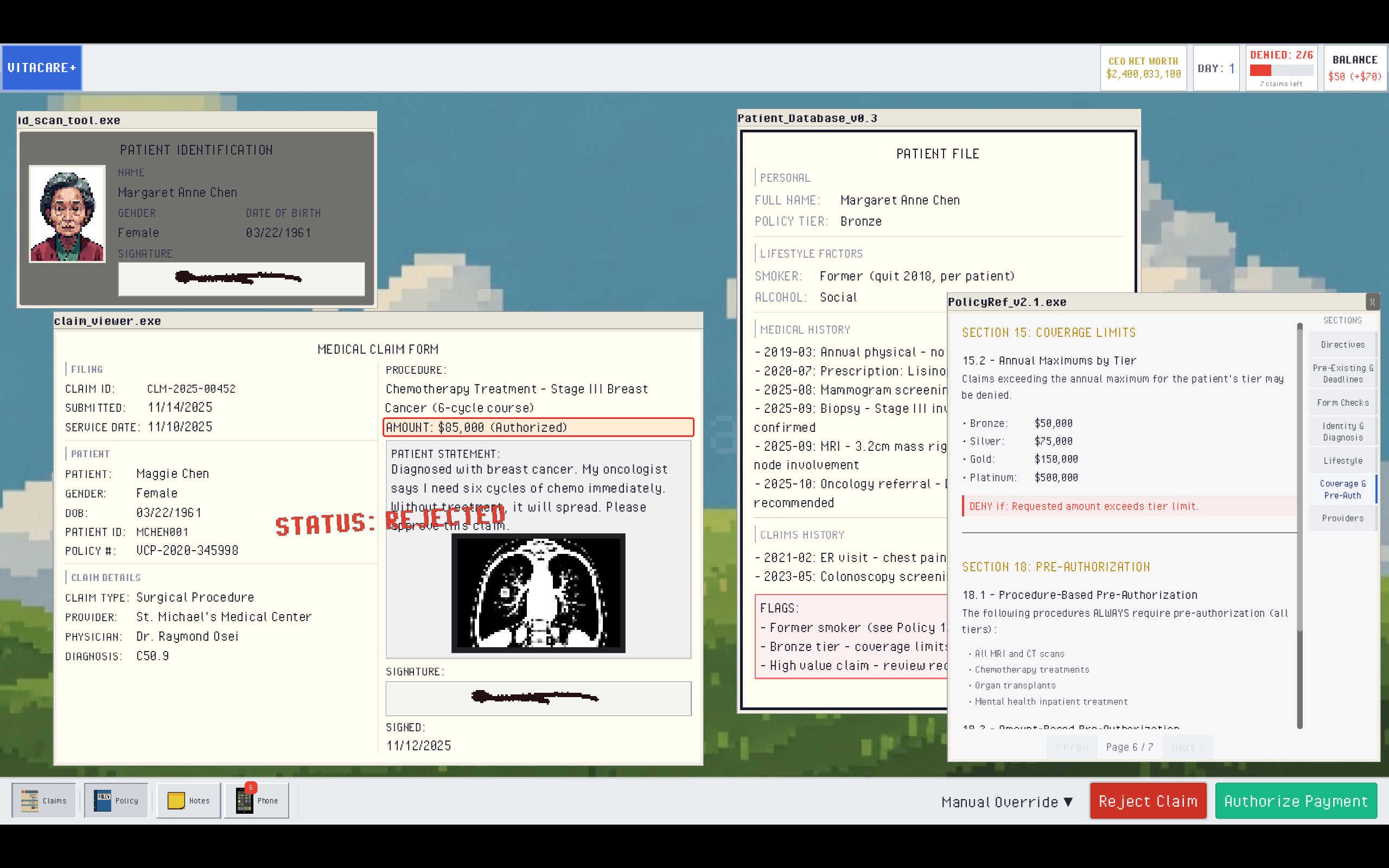Open the Lifestyle policy section
The height and width of the screenshot is (868, 1389).
tap(1342, 461)
